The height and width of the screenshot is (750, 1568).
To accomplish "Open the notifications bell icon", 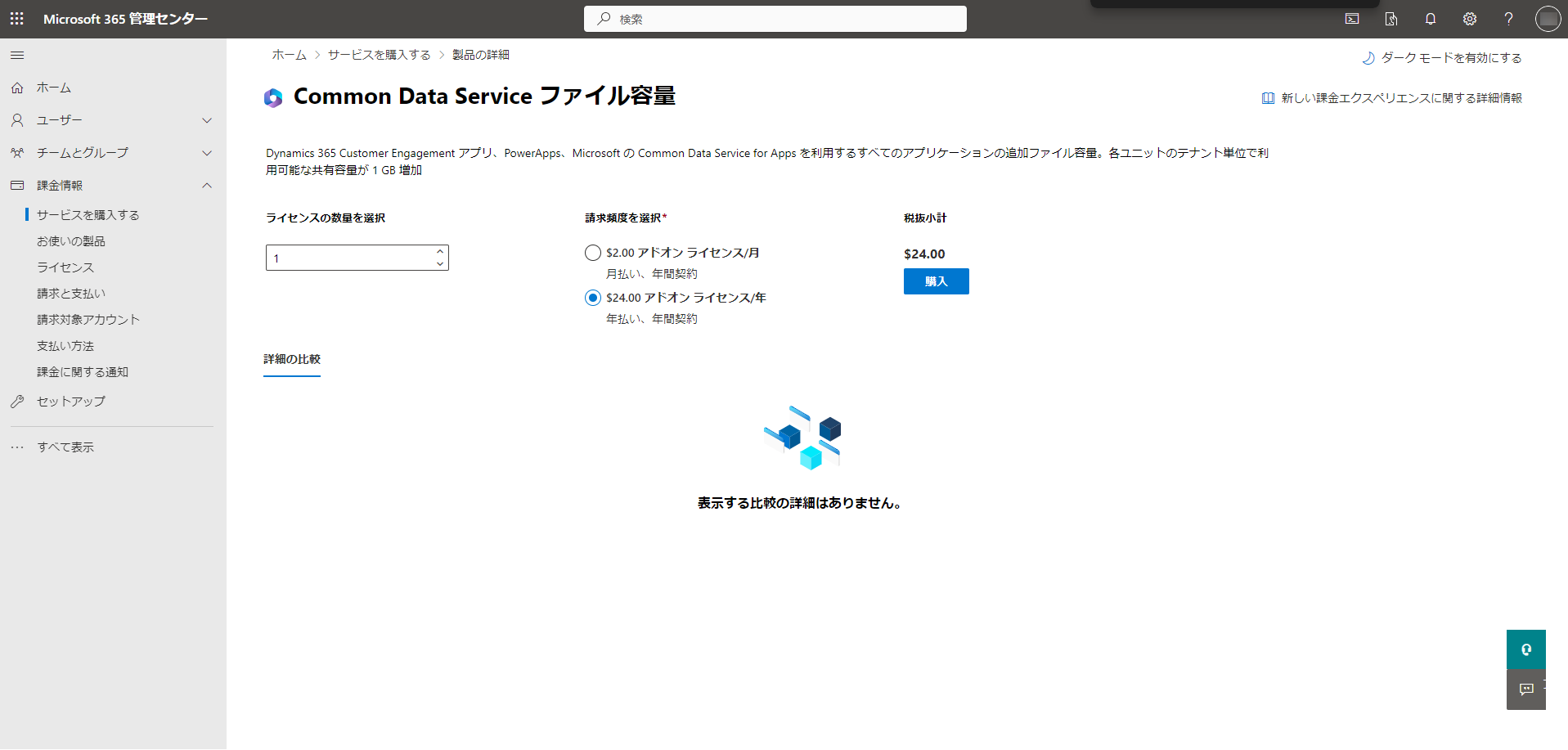I will click(x=1431, y=19).
